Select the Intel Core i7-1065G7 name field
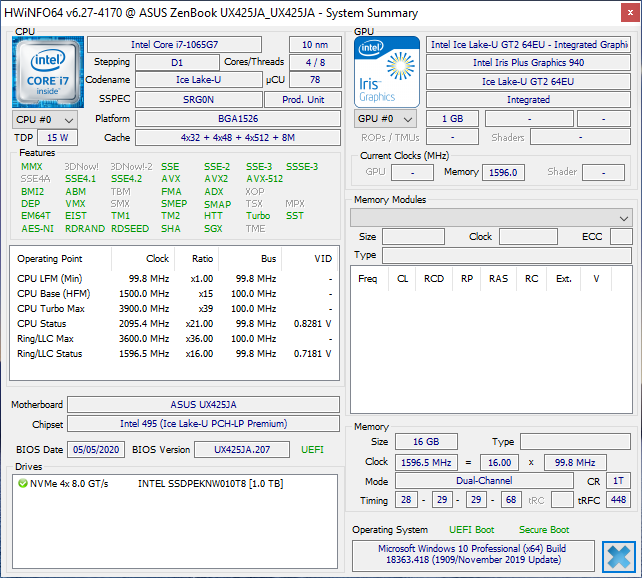Screen dimensions: 642x578 (x=174, y=44)
